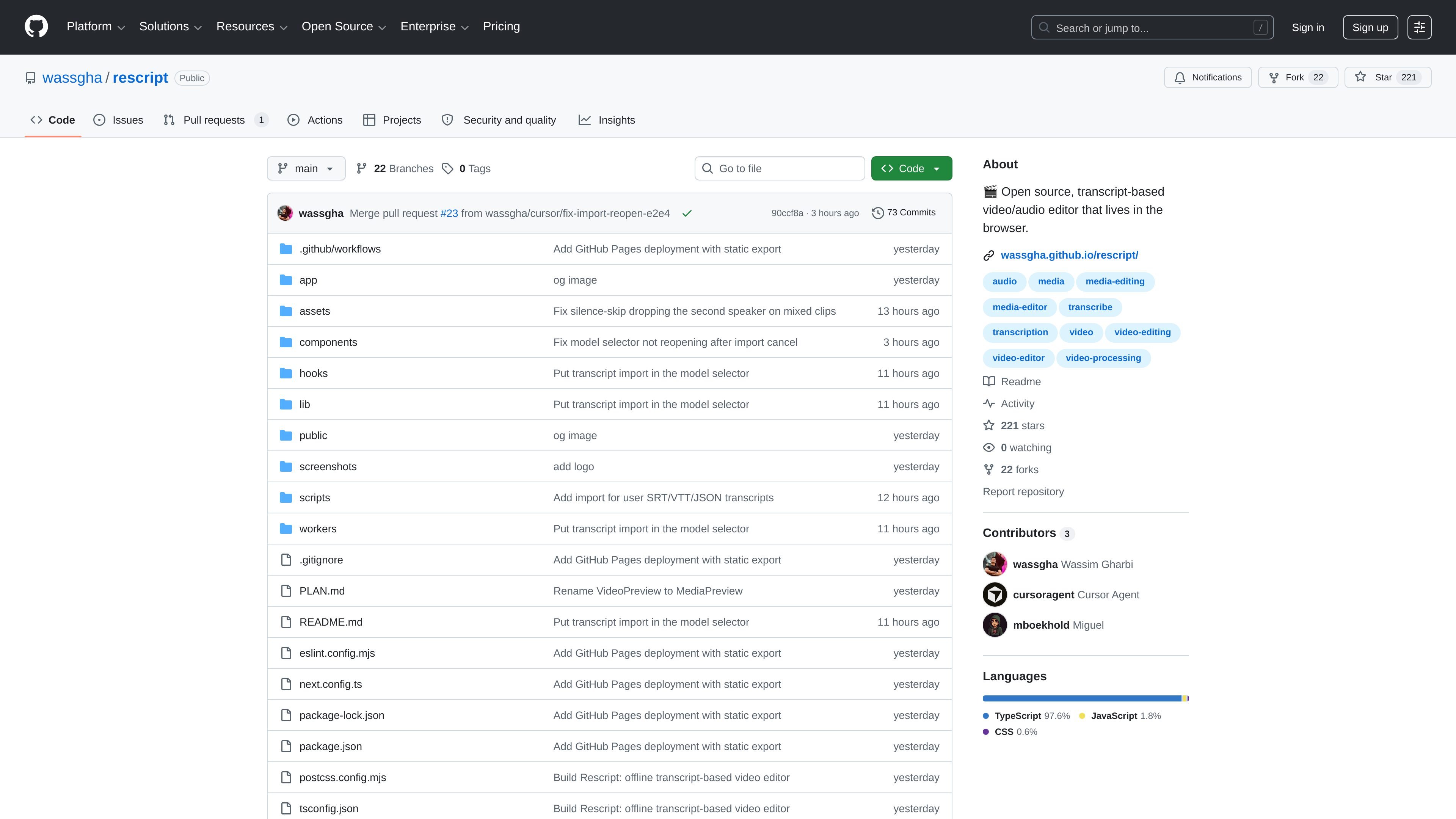Click the Fork icon in the header
This screenshot has width=1456, height=819.
(x=1274, y=78)
